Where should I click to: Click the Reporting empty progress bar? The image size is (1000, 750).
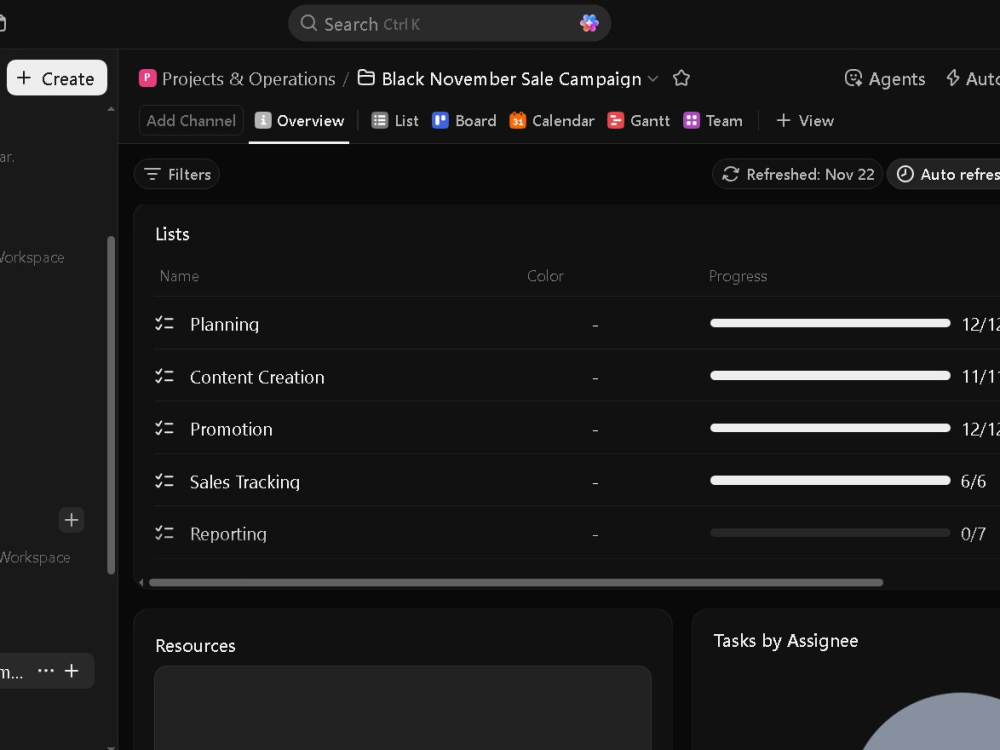click(830, 533)
